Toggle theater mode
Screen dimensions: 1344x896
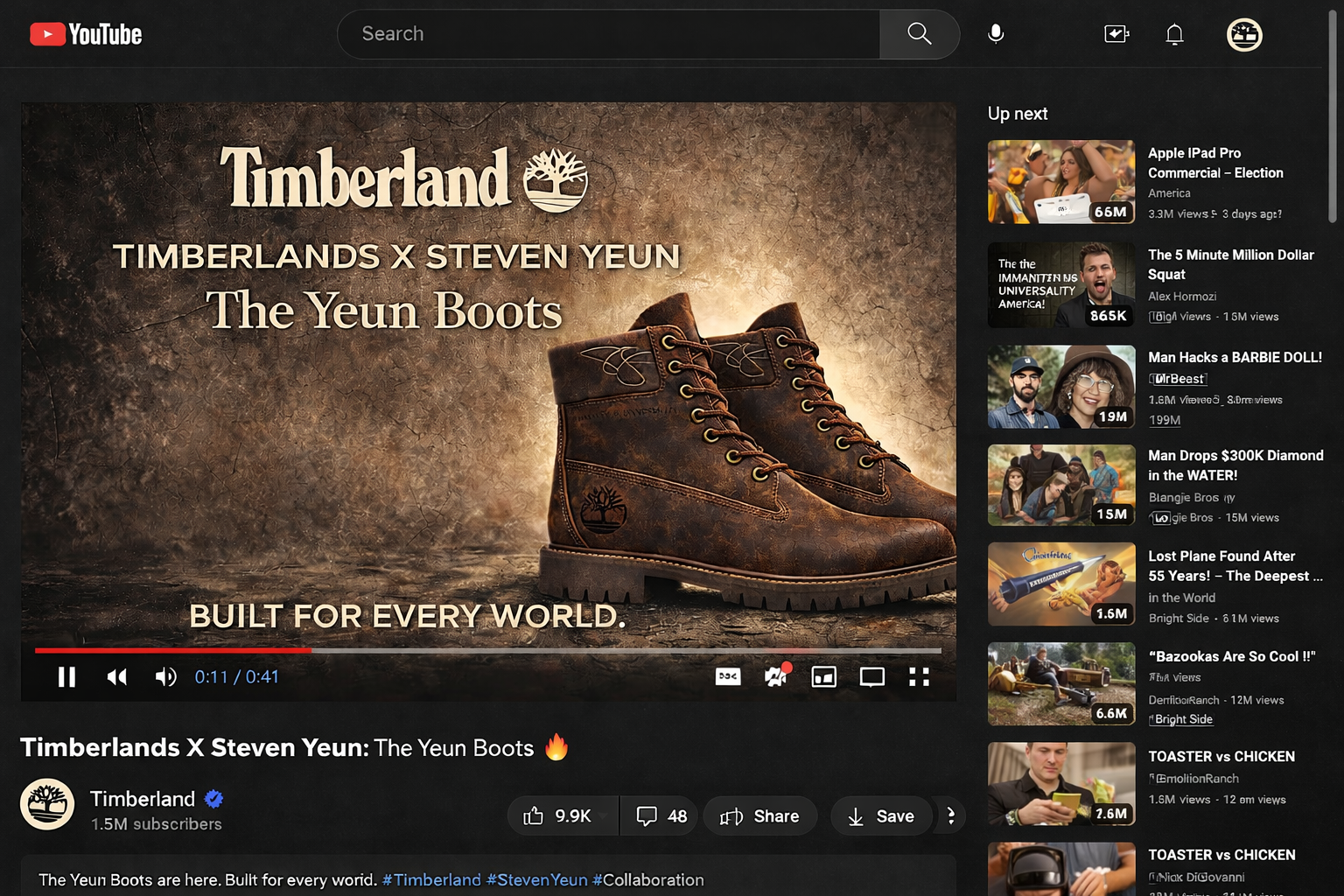click(872, 676)
